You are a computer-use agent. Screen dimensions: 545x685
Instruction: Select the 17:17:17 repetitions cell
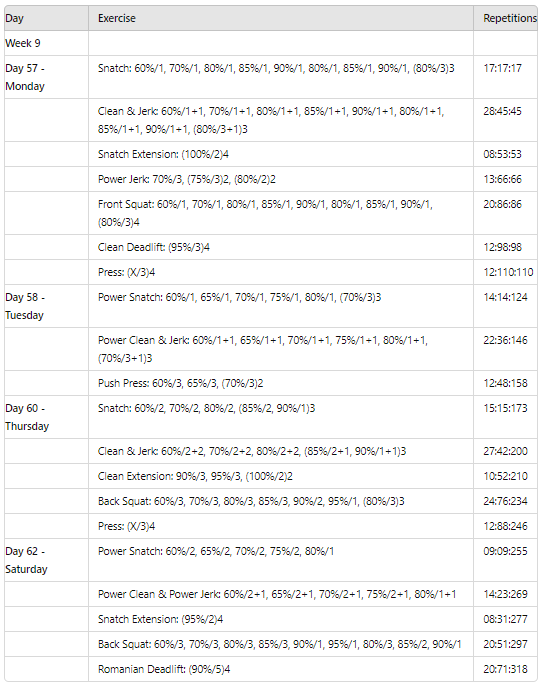pos(505,77)
